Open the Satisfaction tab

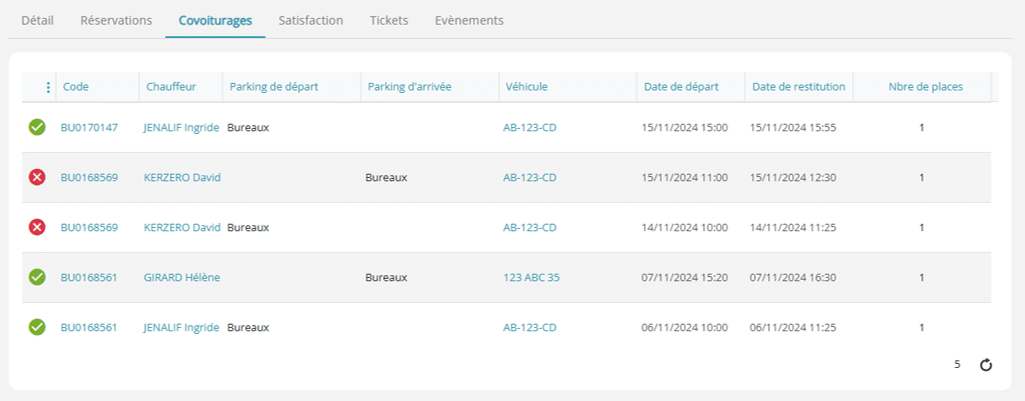coord(311,20)
